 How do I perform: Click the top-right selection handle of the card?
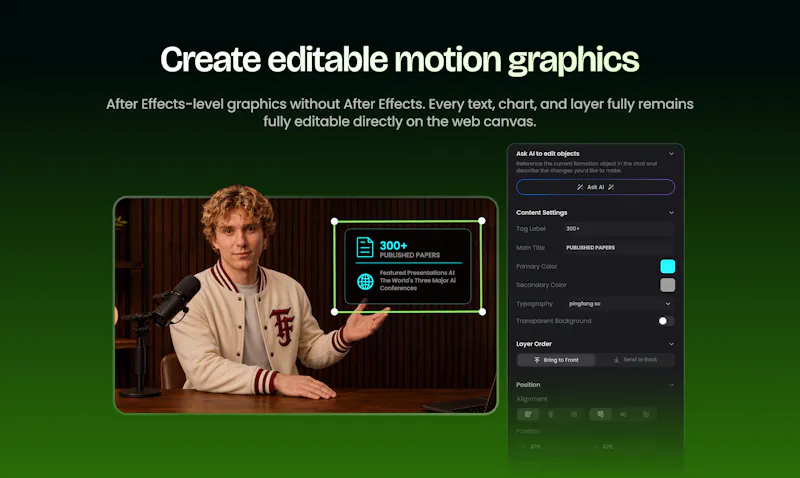pos(482,221)
